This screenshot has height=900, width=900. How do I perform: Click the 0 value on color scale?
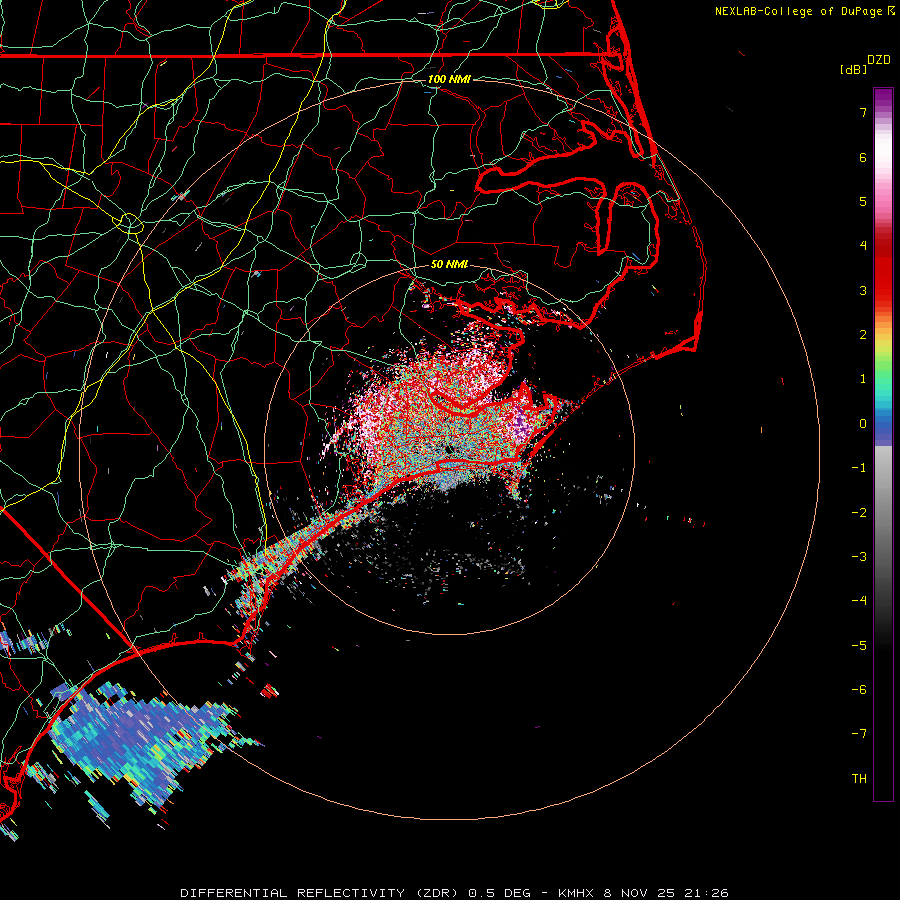click(x=863, y=424)
